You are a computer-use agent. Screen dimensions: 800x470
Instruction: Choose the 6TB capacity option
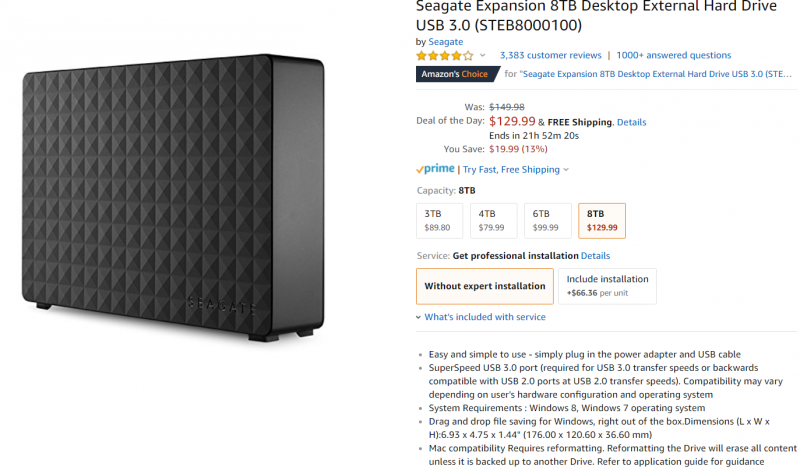pyautogui.click(x=547, y=220)
